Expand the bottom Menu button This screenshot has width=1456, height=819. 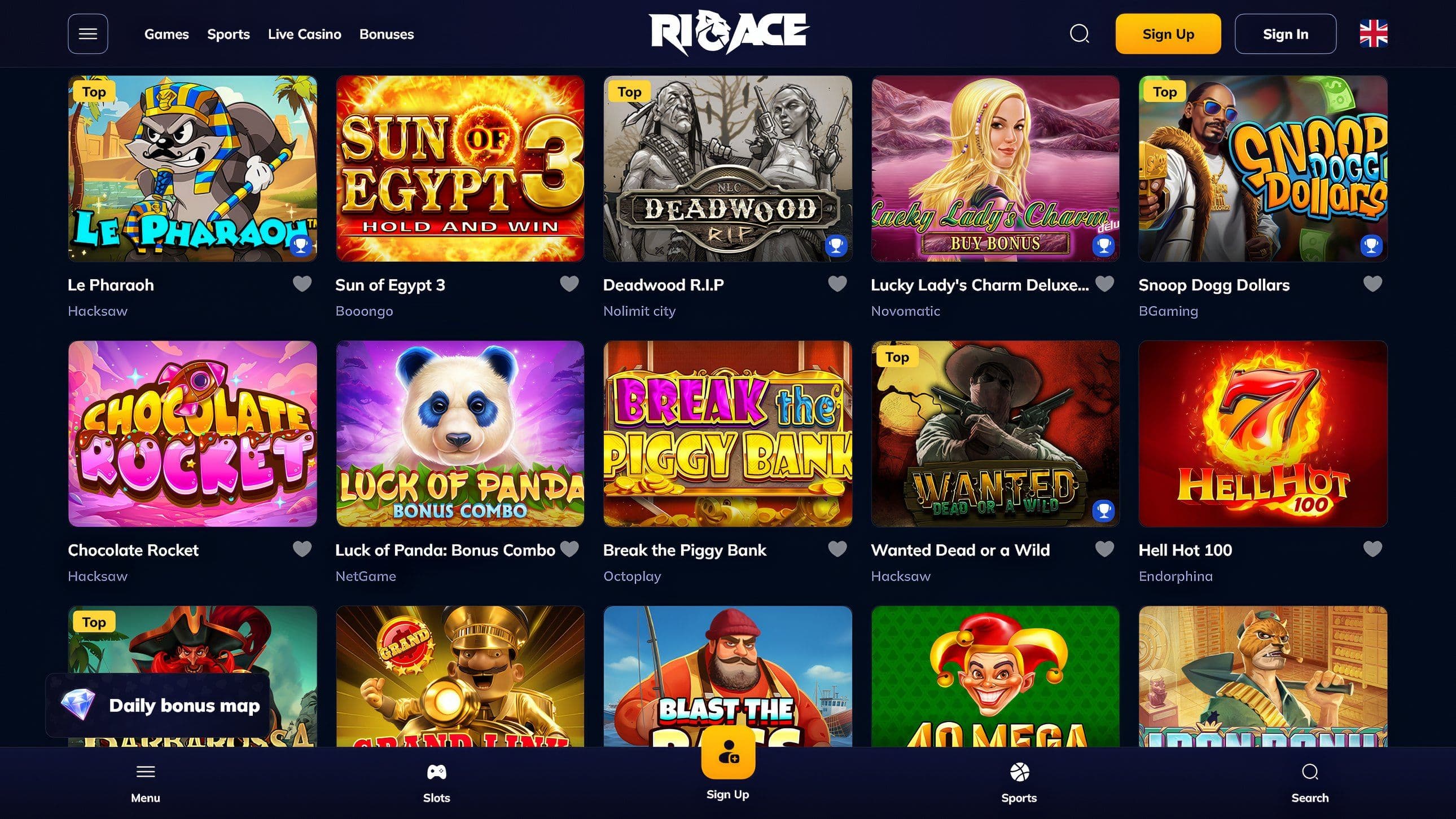click(145, 783)
